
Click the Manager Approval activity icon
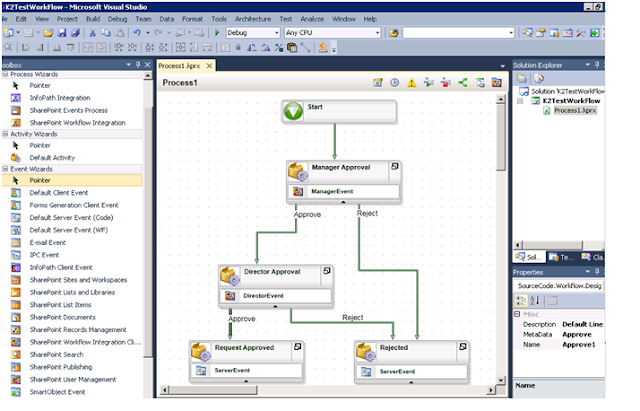298,171
